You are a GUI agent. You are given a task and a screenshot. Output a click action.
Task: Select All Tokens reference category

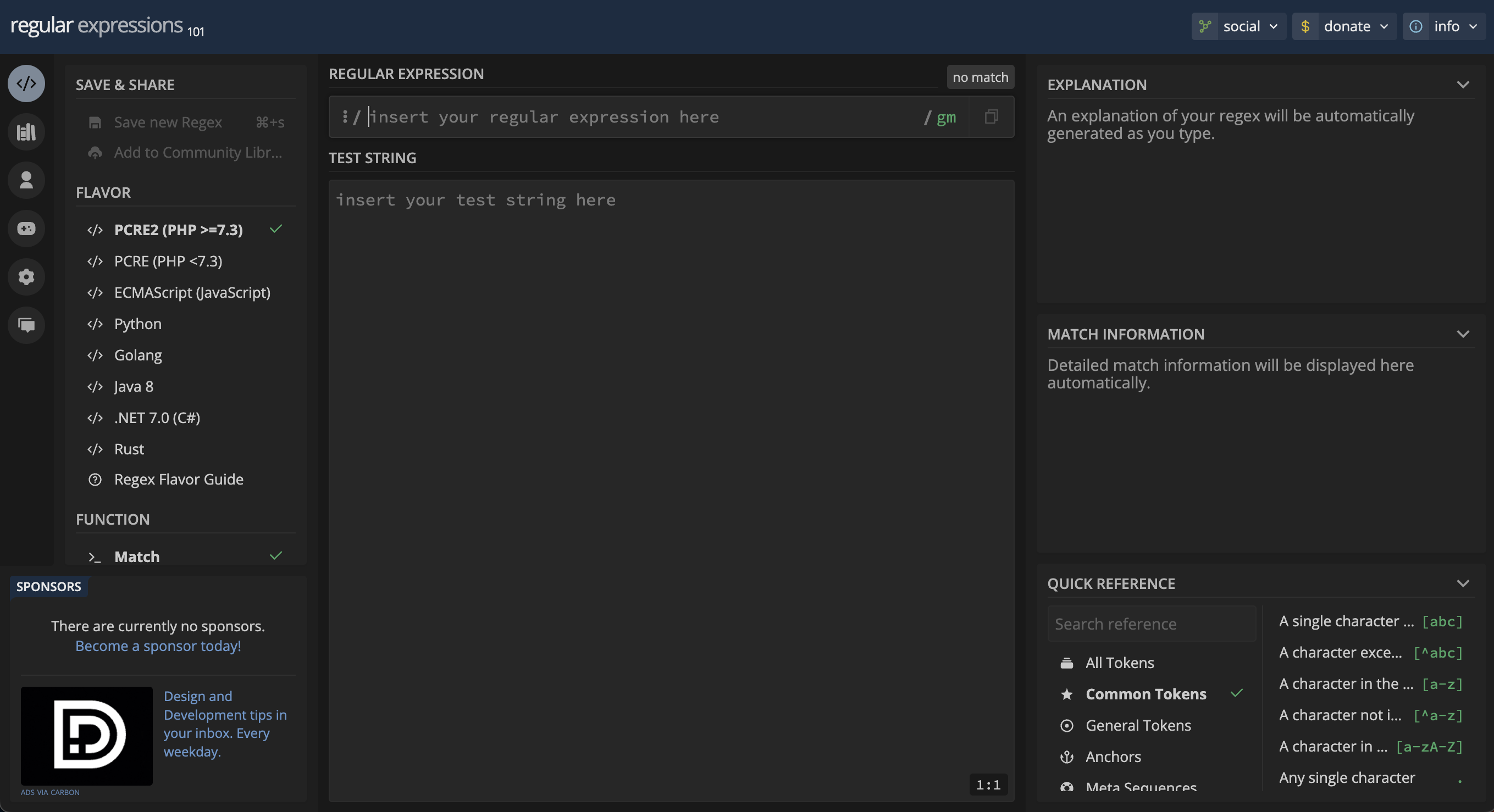point(1119,663)
